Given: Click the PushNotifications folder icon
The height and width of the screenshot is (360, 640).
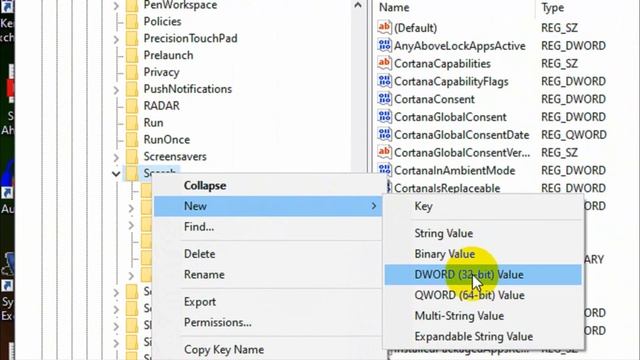Looking at the screenshot, I should 132,89.
